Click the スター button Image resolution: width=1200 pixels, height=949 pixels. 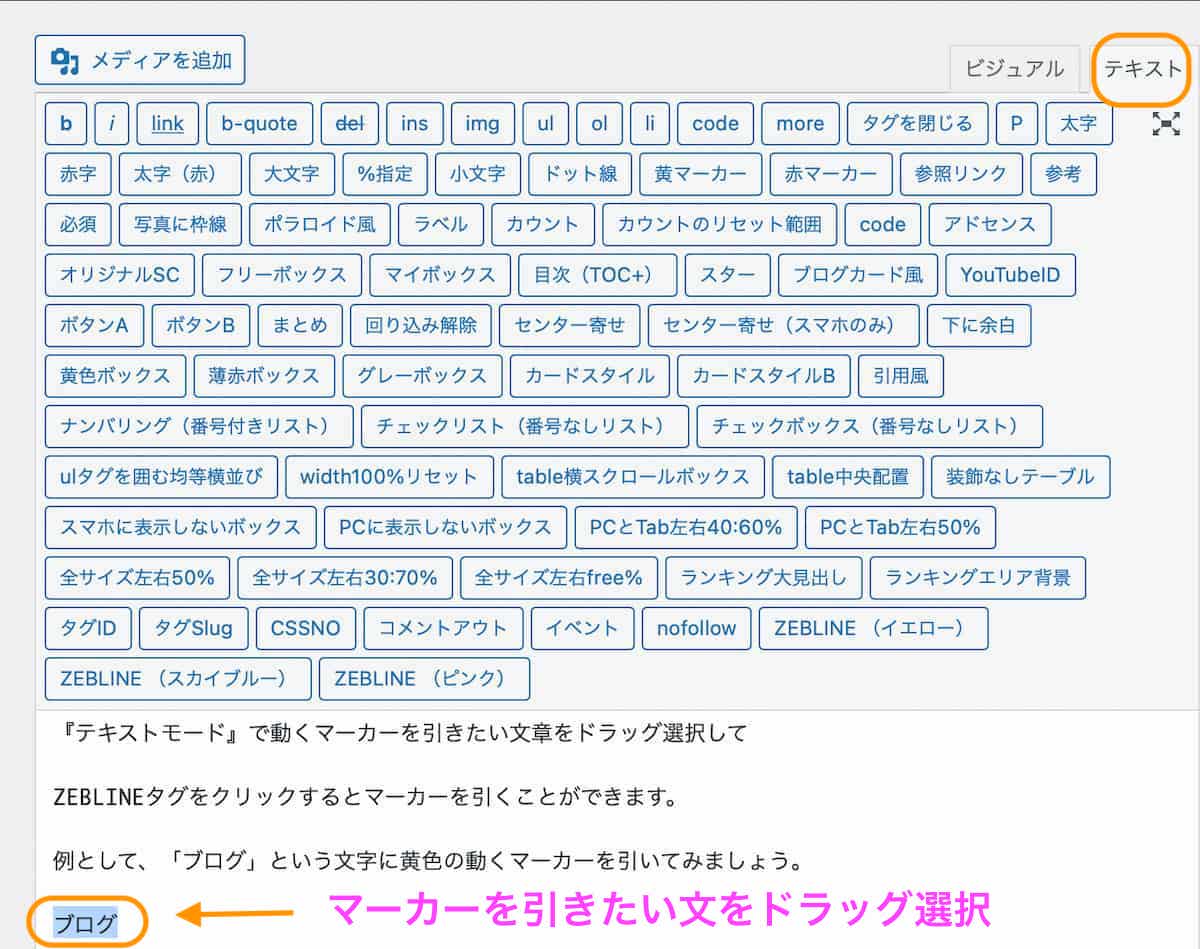tap(728, 275)
